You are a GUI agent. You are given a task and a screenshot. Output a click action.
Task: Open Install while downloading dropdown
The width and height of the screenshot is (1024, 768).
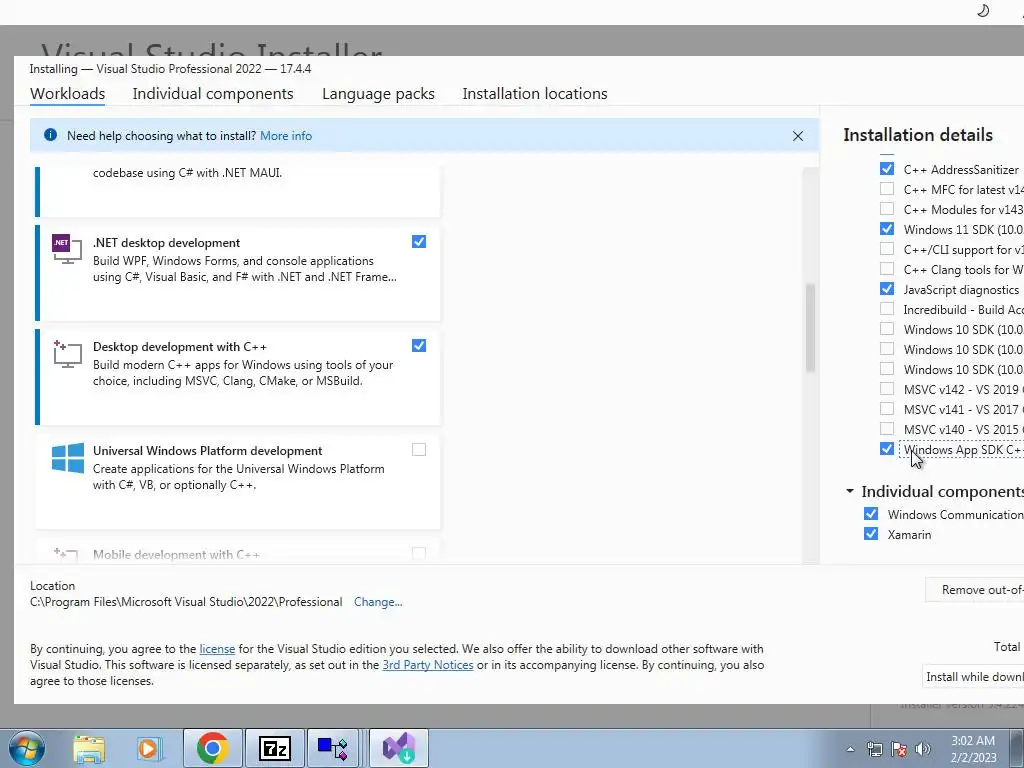coord(973,677)
